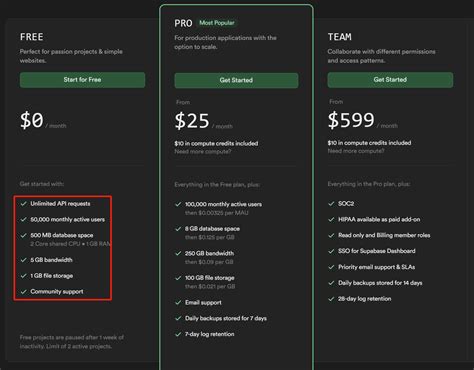Click the Community support feature item
Screen dimensions: 474x370
(57, 292)
